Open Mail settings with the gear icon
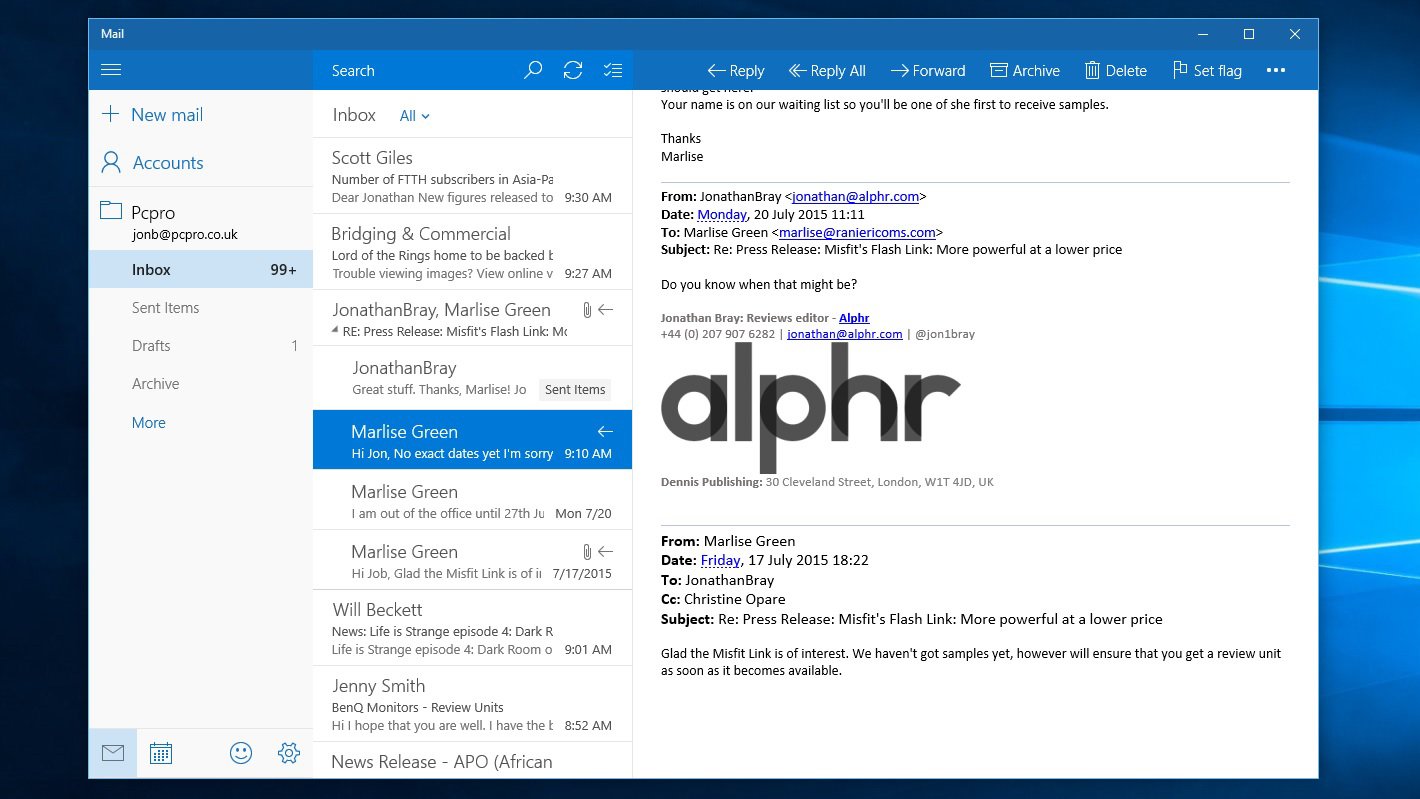 [x=289, y=752]
